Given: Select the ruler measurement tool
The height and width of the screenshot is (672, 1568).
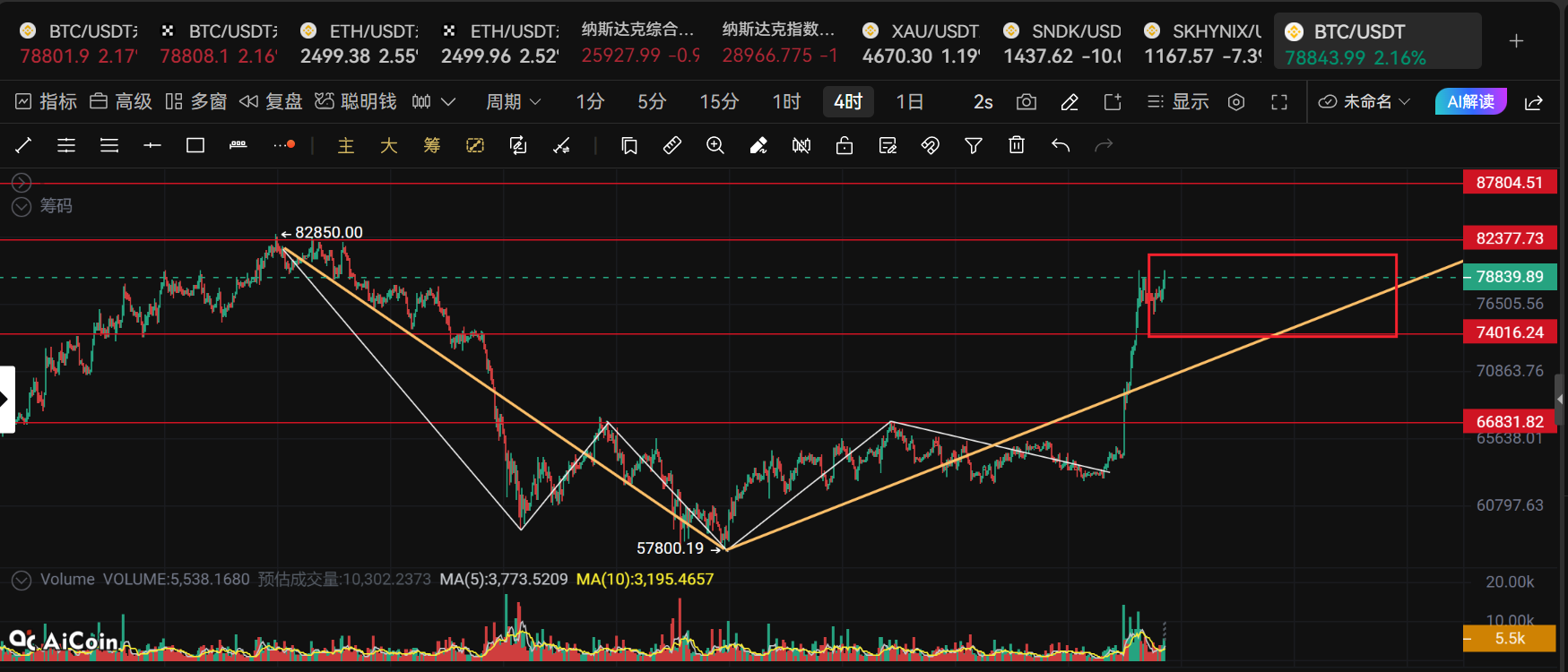Looking at the screenshot, I should point(672,145).
